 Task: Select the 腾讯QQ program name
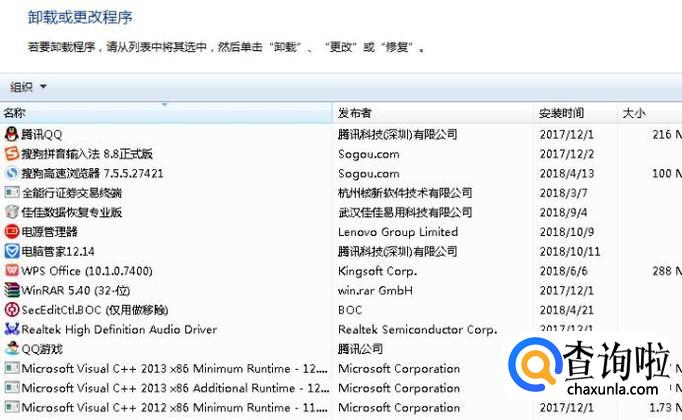pyautogui.click(x=42, y=135)
